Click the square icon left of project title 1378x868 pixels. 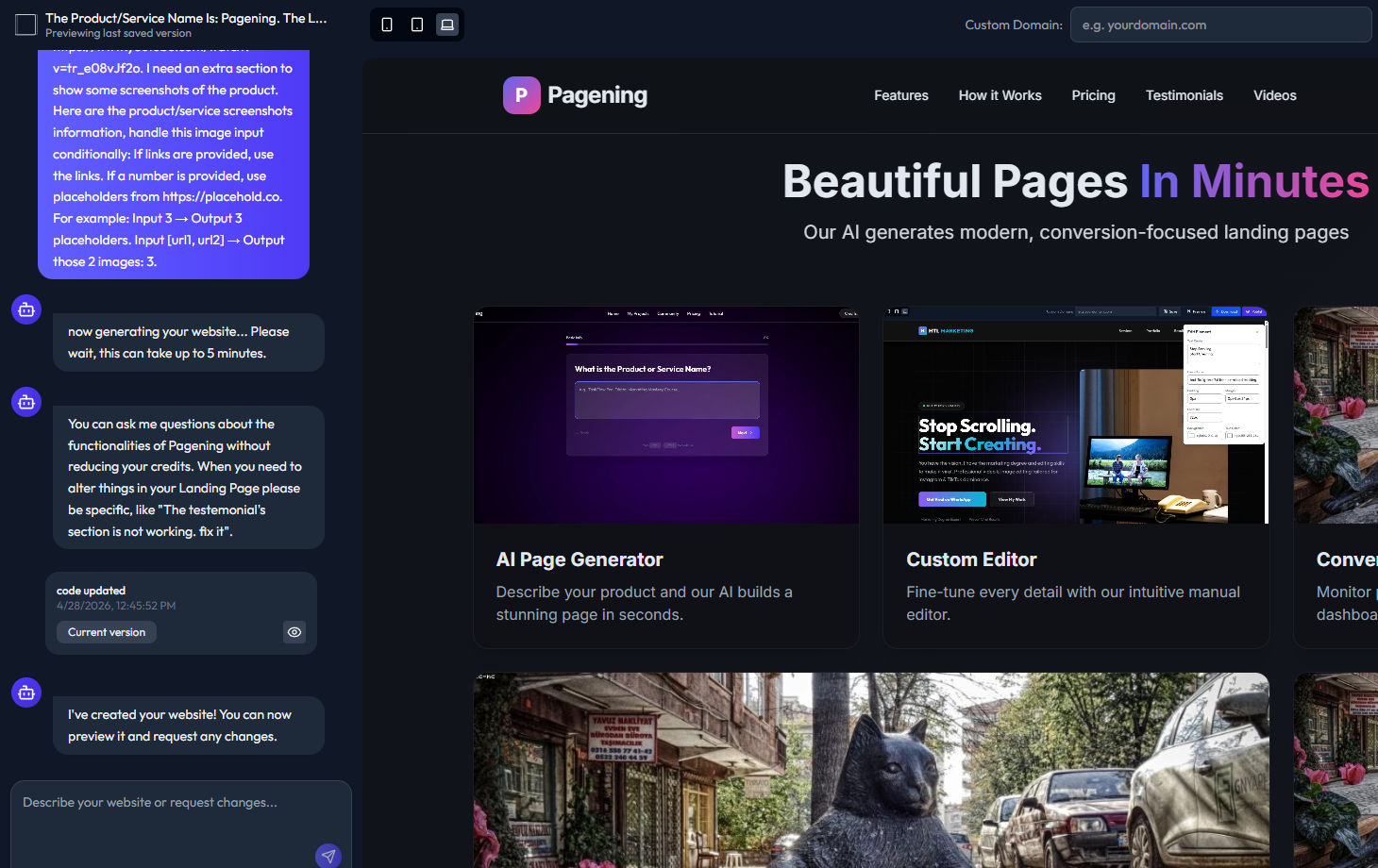coord(26,25)
